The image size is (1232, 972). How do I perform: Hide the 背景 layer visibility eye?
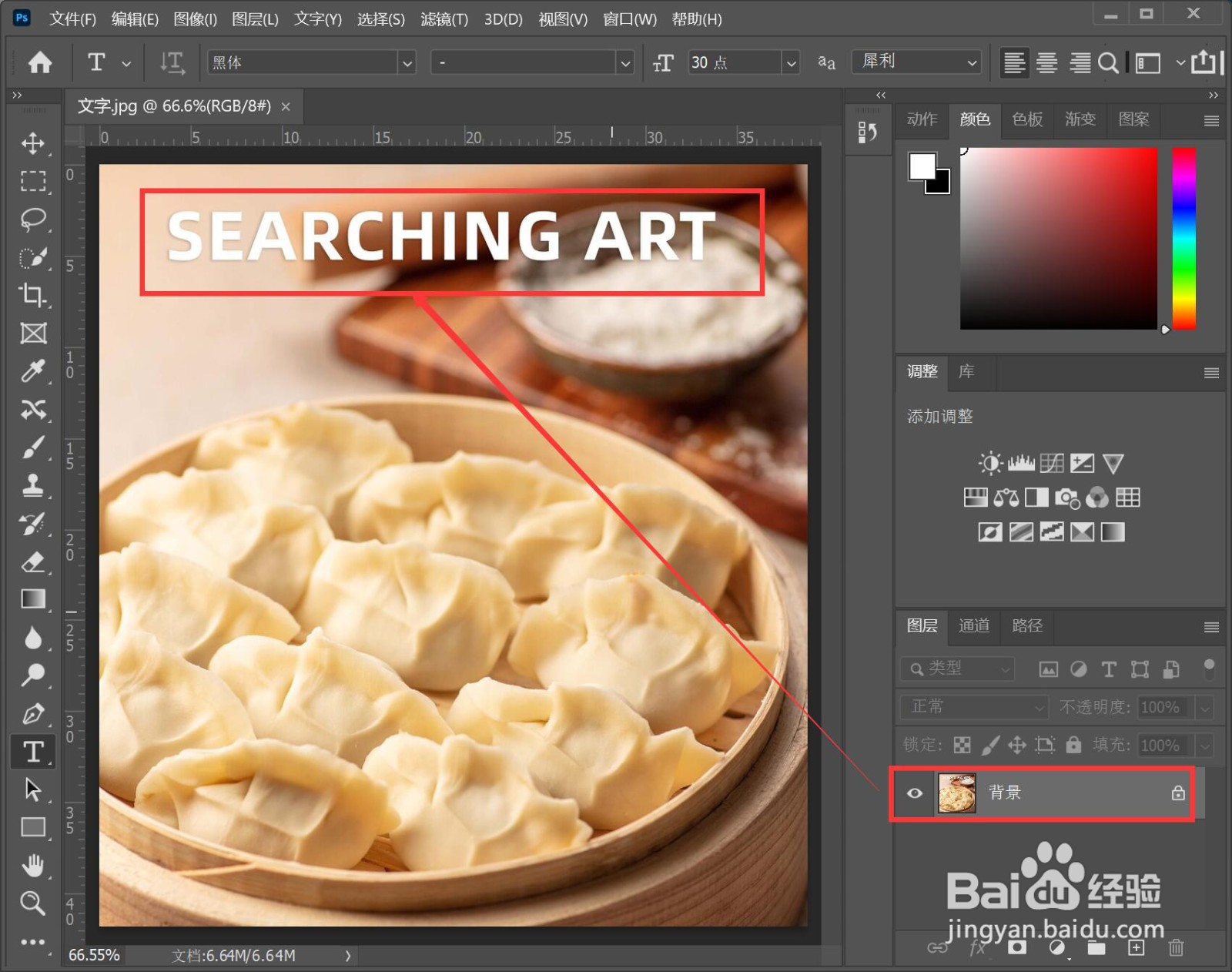click(915, 793)
